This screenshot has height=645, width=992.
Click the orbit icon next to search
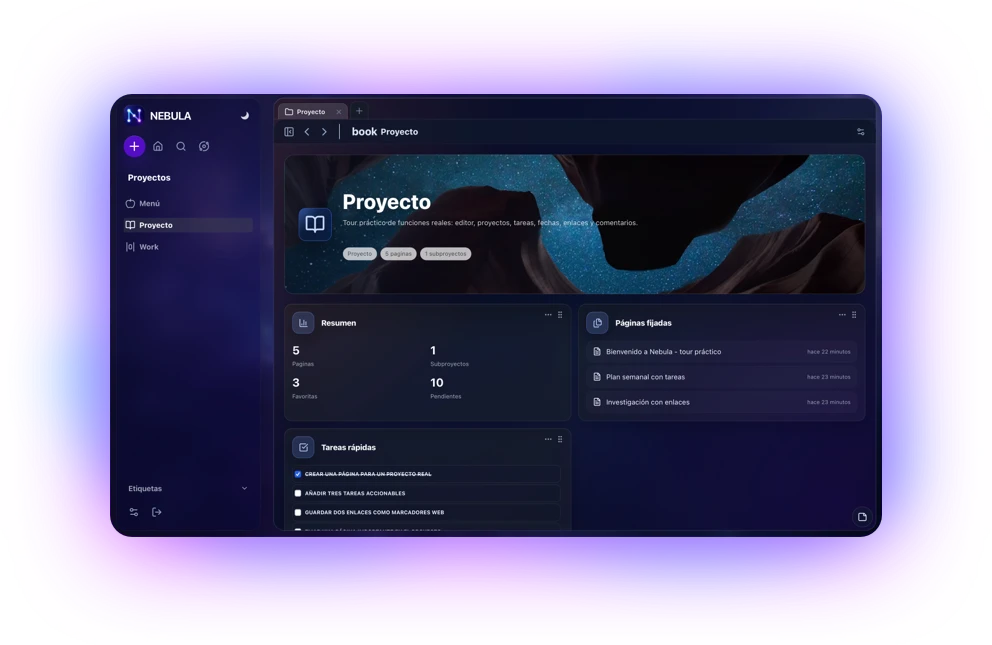204,147
